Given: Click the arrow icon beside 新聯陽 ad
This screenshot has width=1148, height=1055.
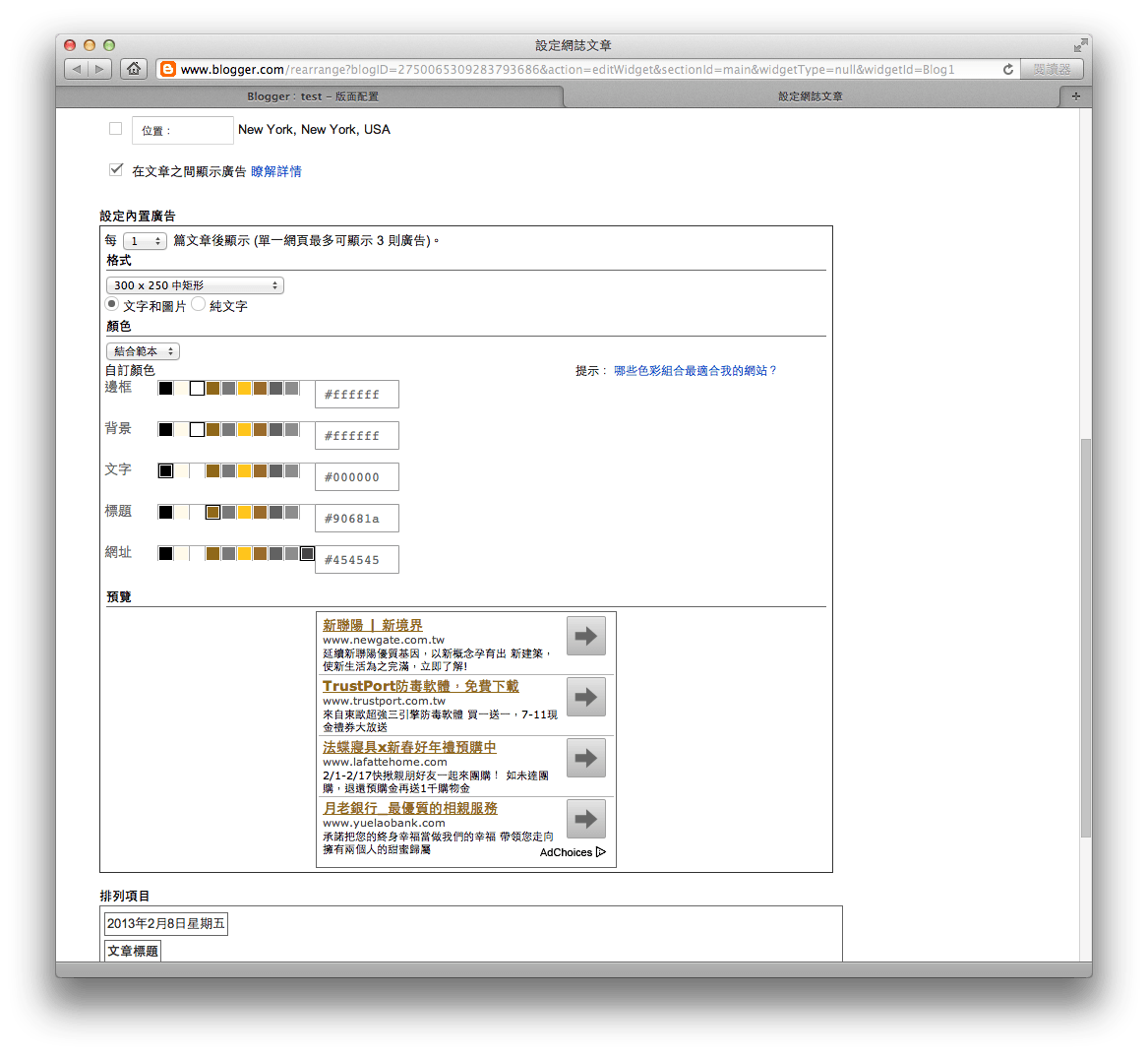Looking at the screenshot, I should pos(585,636).
